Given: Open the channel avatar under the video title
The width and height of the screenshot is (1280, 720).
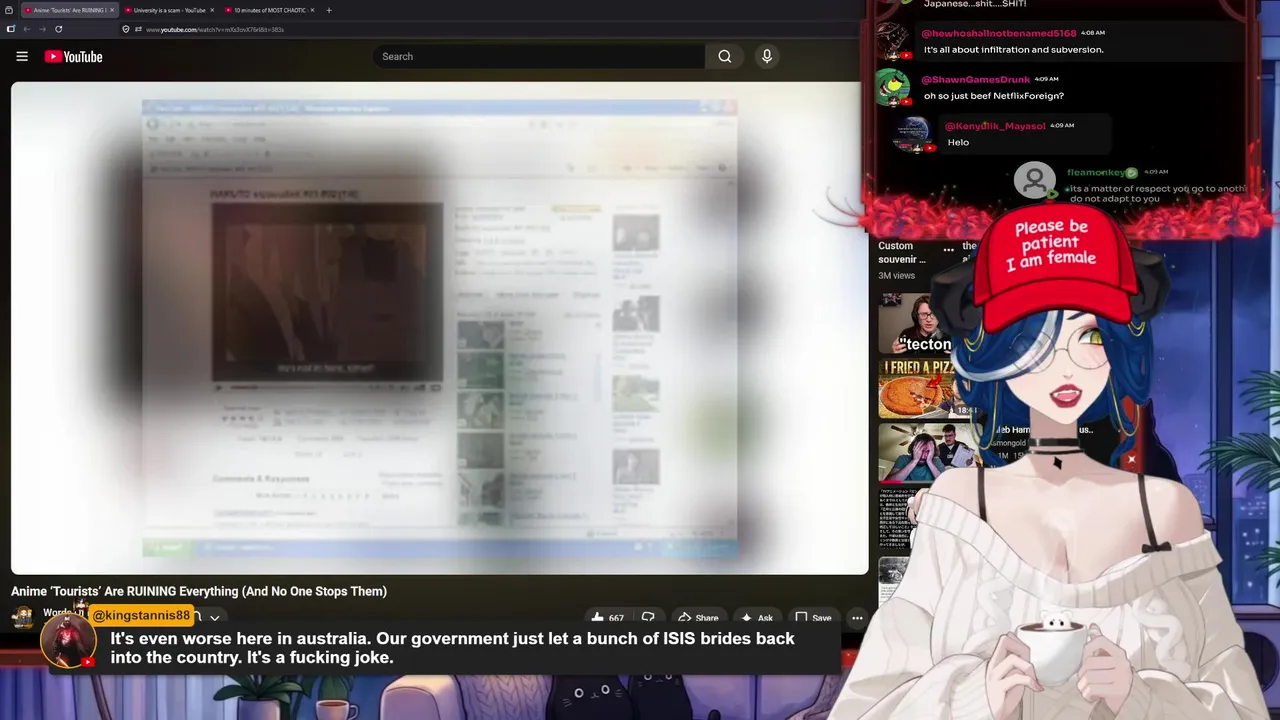Looking at the screenshot, I should tap(22, 616).
